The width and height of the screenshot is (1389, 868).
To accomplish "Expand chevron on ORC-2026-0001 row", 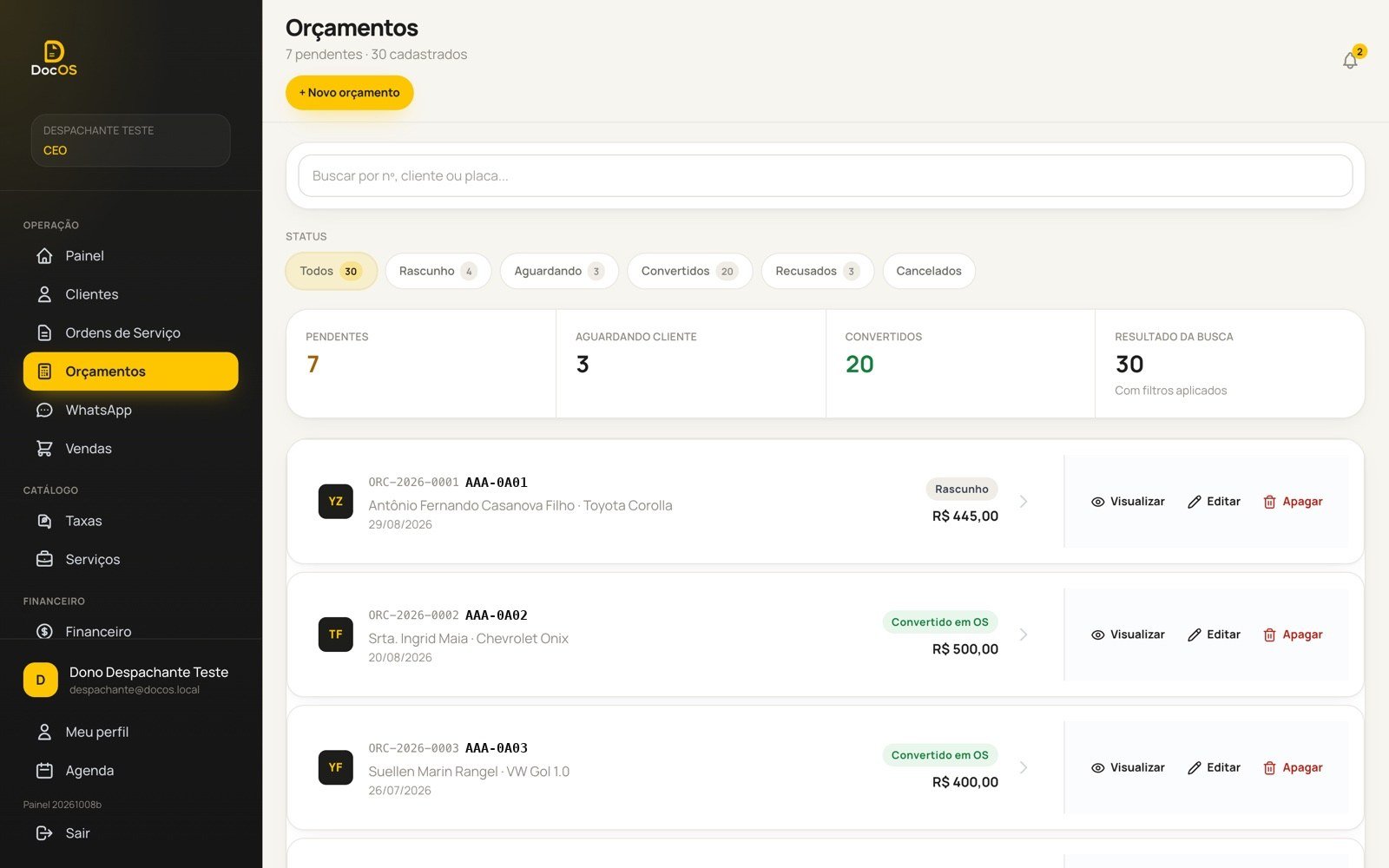I will click(x=1024, y=502).
